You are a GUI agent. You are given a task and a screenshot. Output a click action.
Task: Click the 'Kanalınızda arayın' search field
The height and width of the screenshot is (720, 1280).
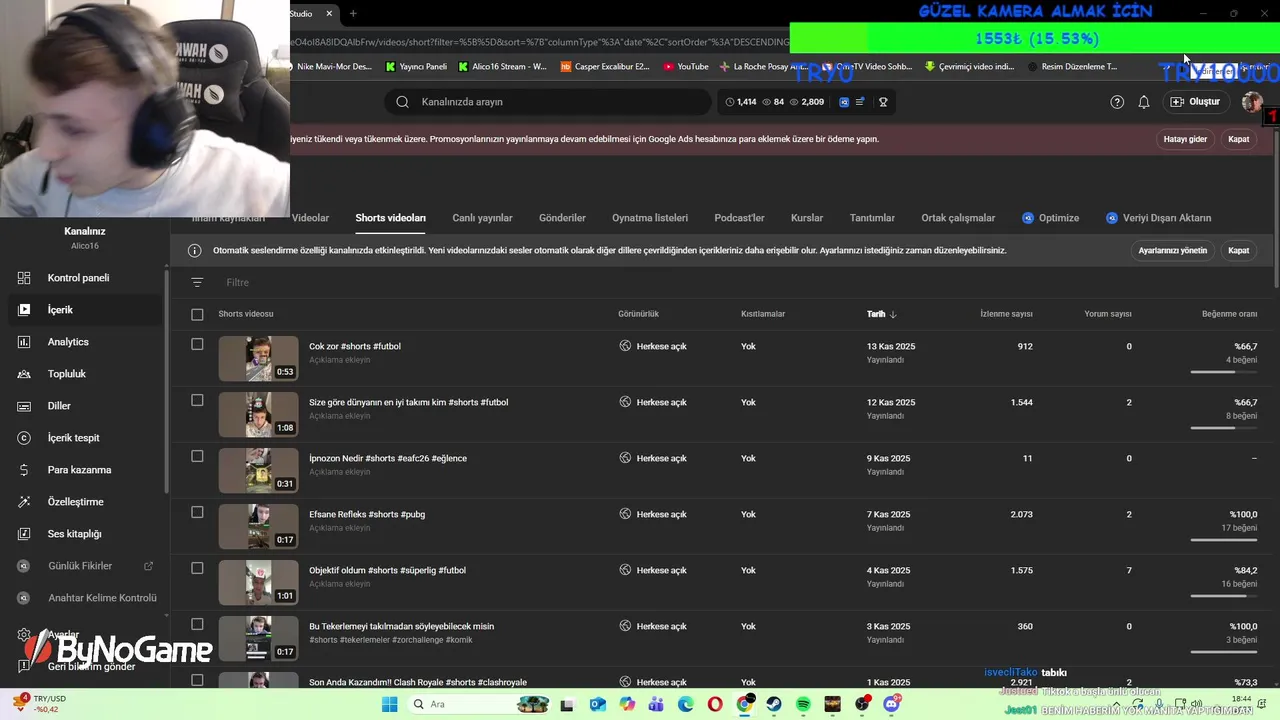[x=548, y=102]
